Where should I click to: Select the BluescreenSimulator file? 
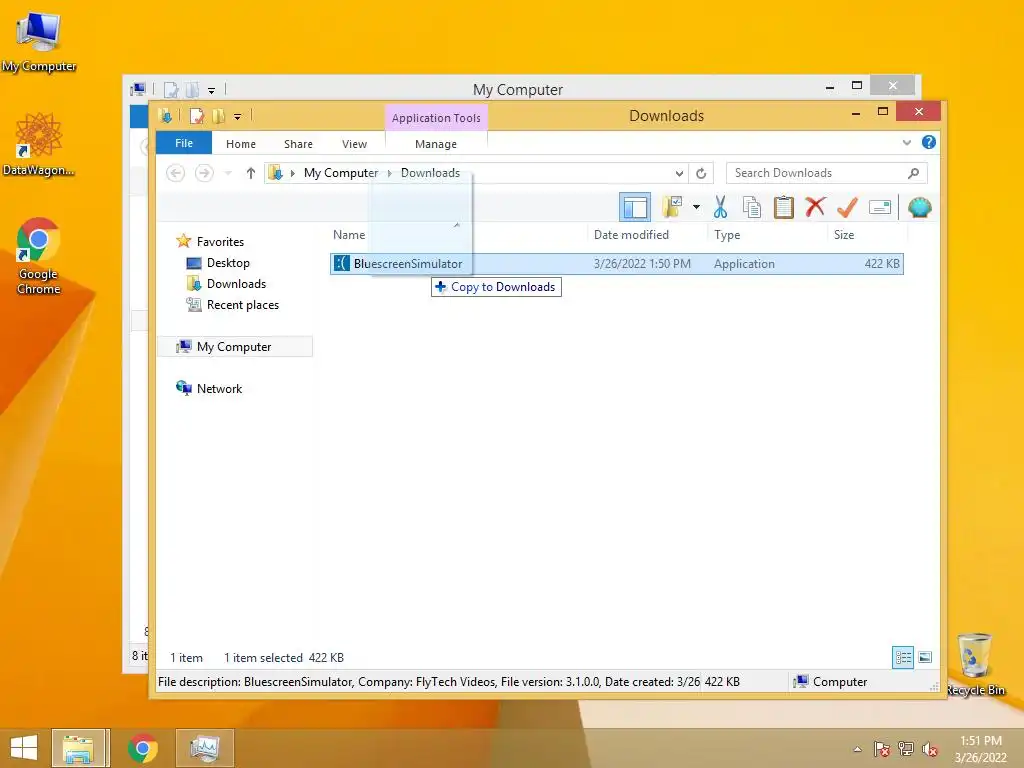coord(616,264)
